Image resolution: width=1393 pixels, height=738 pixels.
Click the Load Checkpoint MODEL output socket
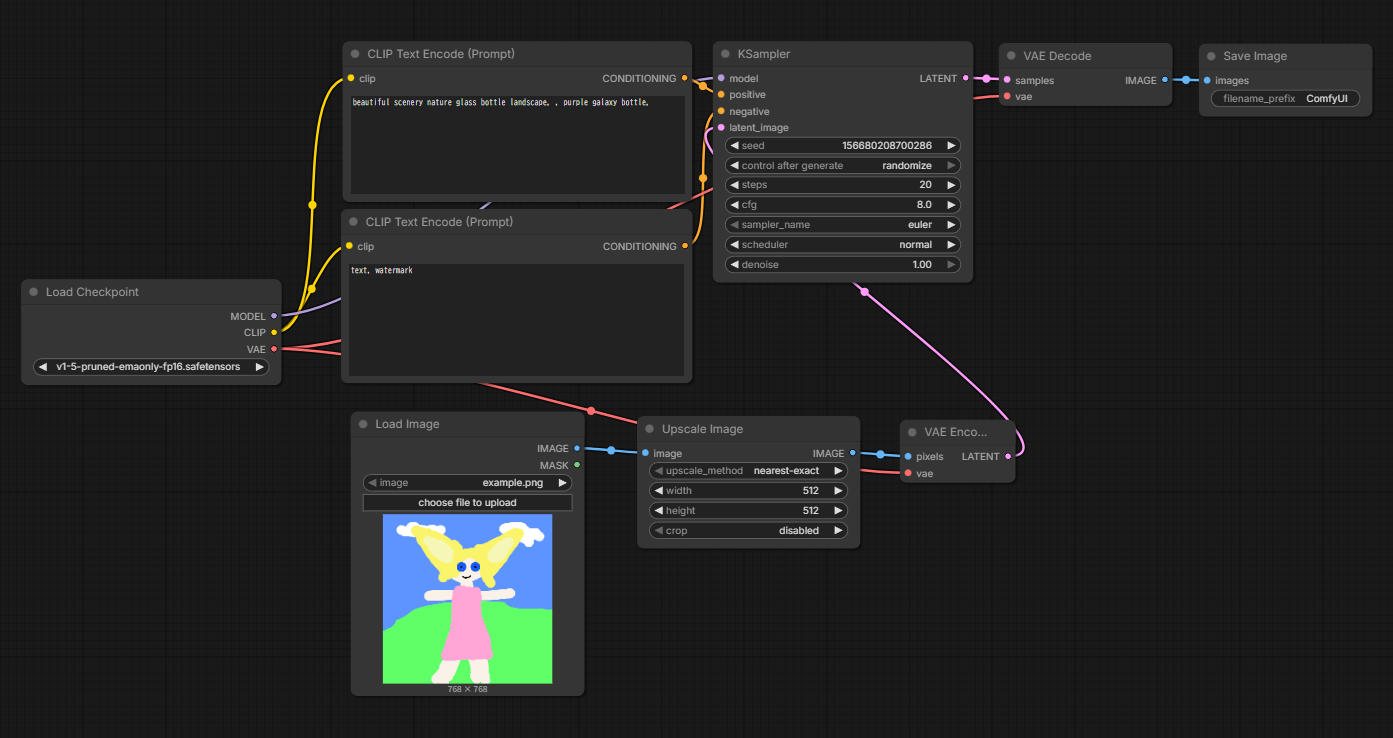[274, 316]
